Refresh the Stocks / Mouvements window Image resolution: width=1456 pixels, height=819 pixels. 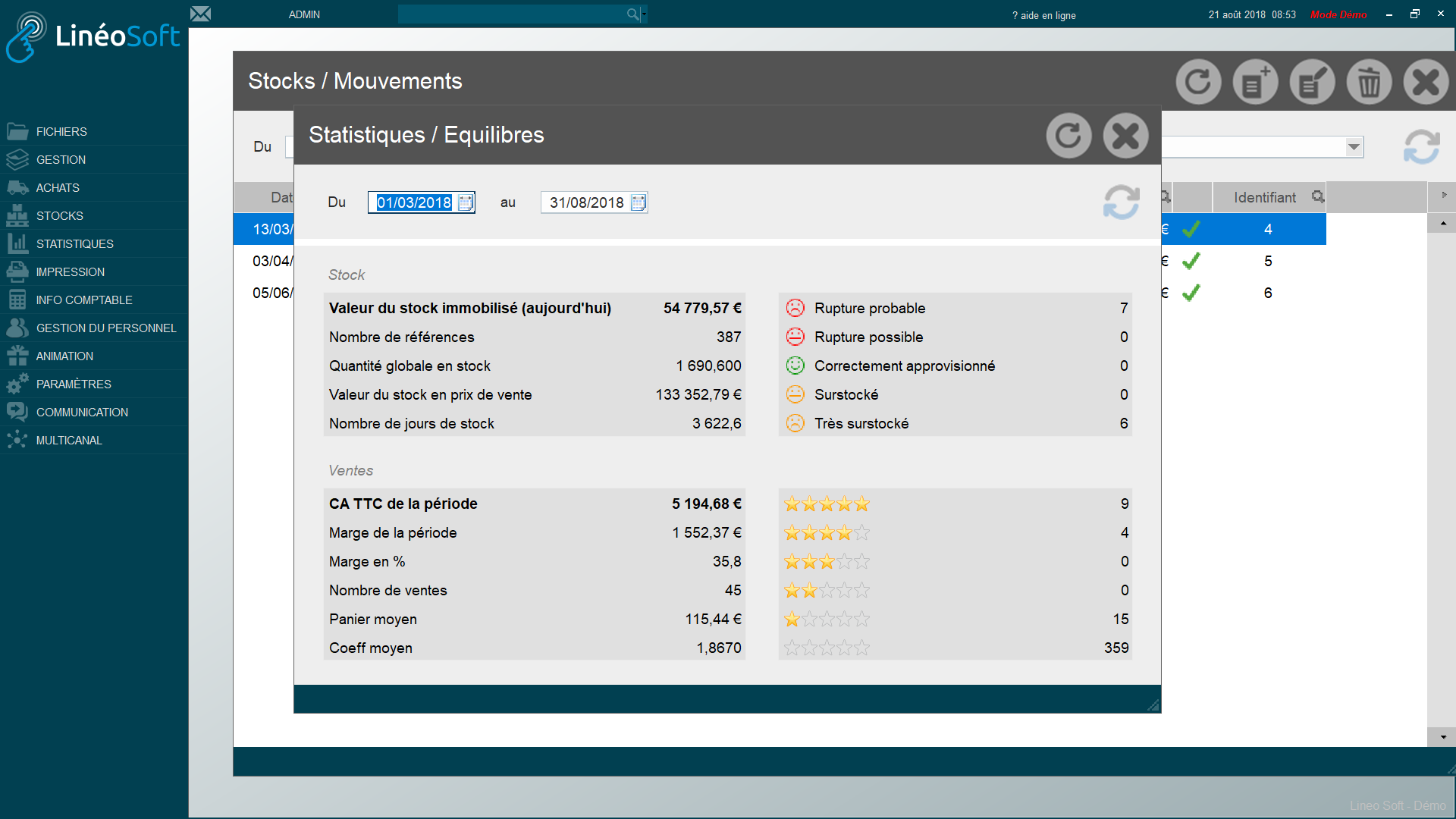pyautogui.click(x=1198, y=82)
